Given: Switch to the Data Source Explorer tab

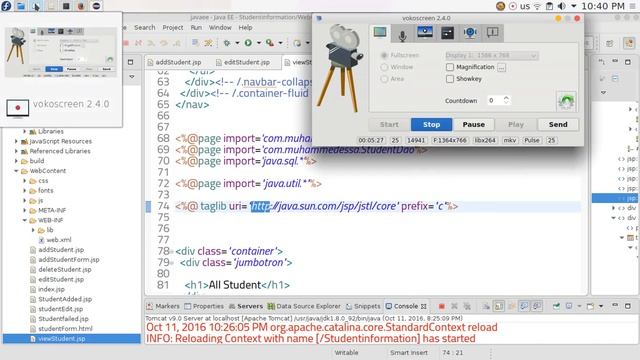Looking at the screenshot, I should click(304, 306).
